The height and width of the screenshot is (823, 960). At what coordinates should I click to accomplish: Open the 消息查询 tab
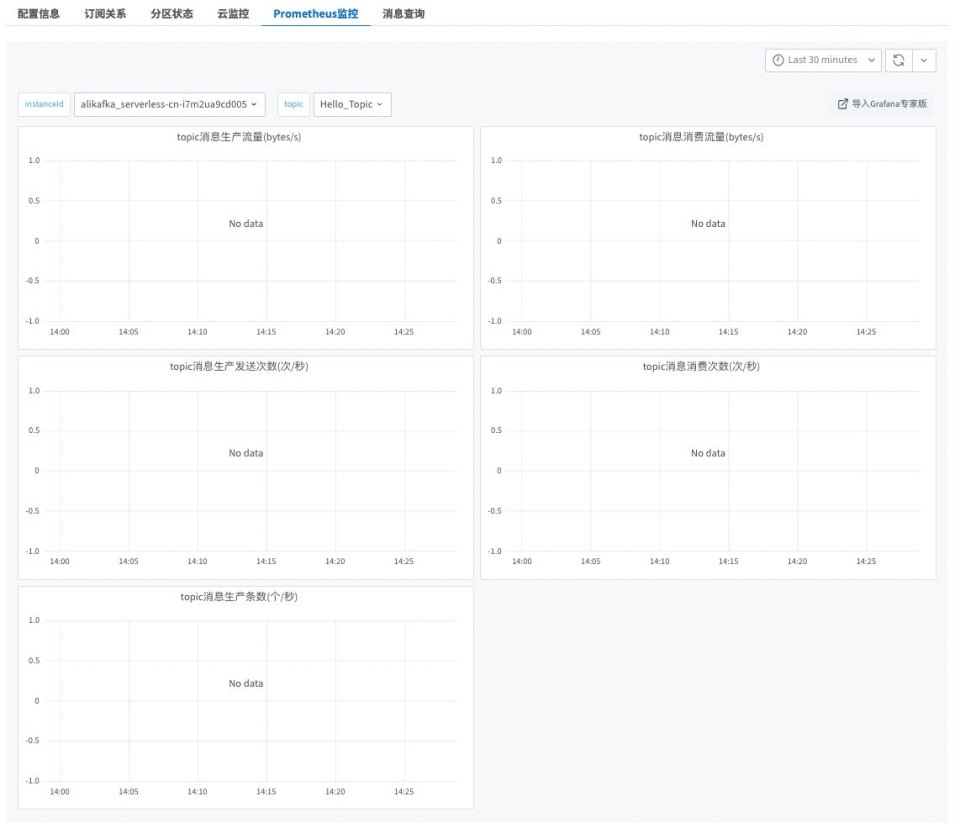tap(403, 14)
